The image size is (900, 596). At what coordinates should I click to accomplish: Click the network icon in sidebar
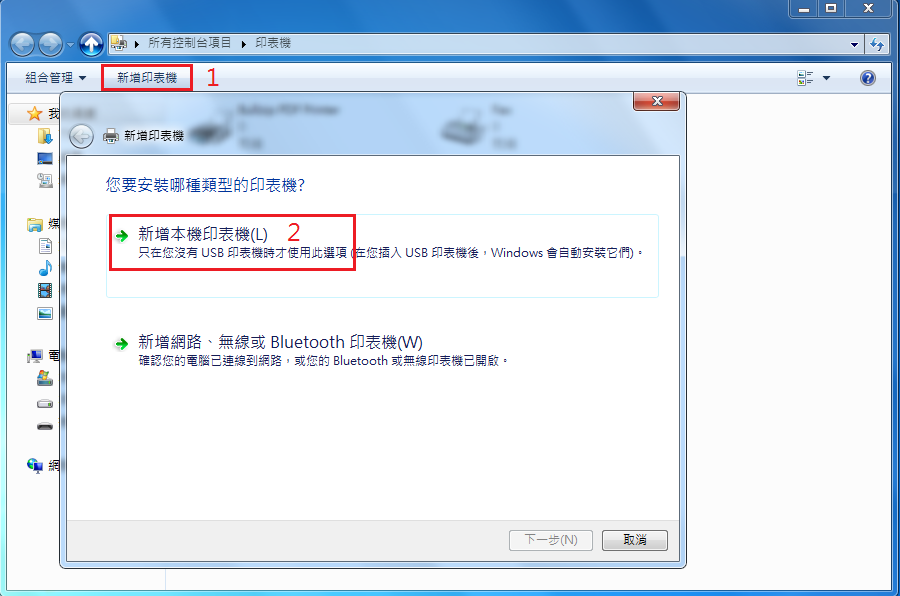[35, 465]
